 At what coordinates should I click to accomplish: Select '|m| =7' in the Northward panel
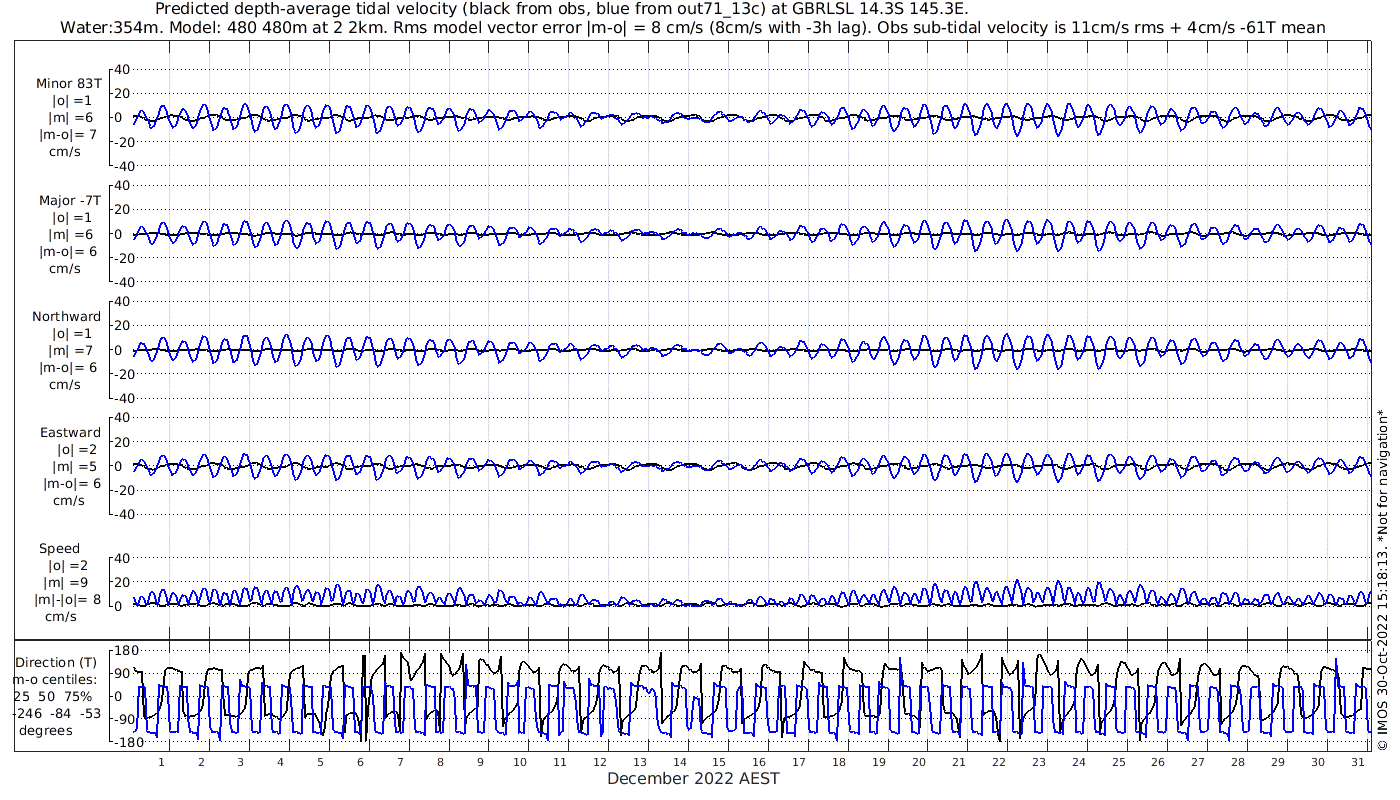[x=73, y=350]
